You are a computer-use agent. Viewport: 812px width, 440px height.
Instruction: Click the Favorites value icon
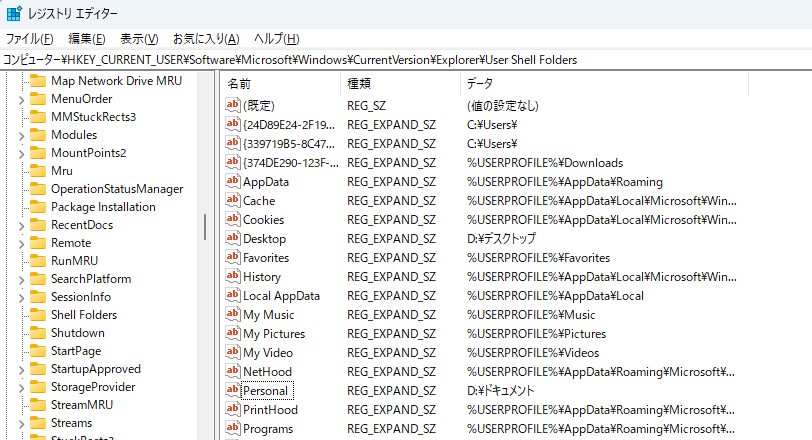(x=233, y=257)
